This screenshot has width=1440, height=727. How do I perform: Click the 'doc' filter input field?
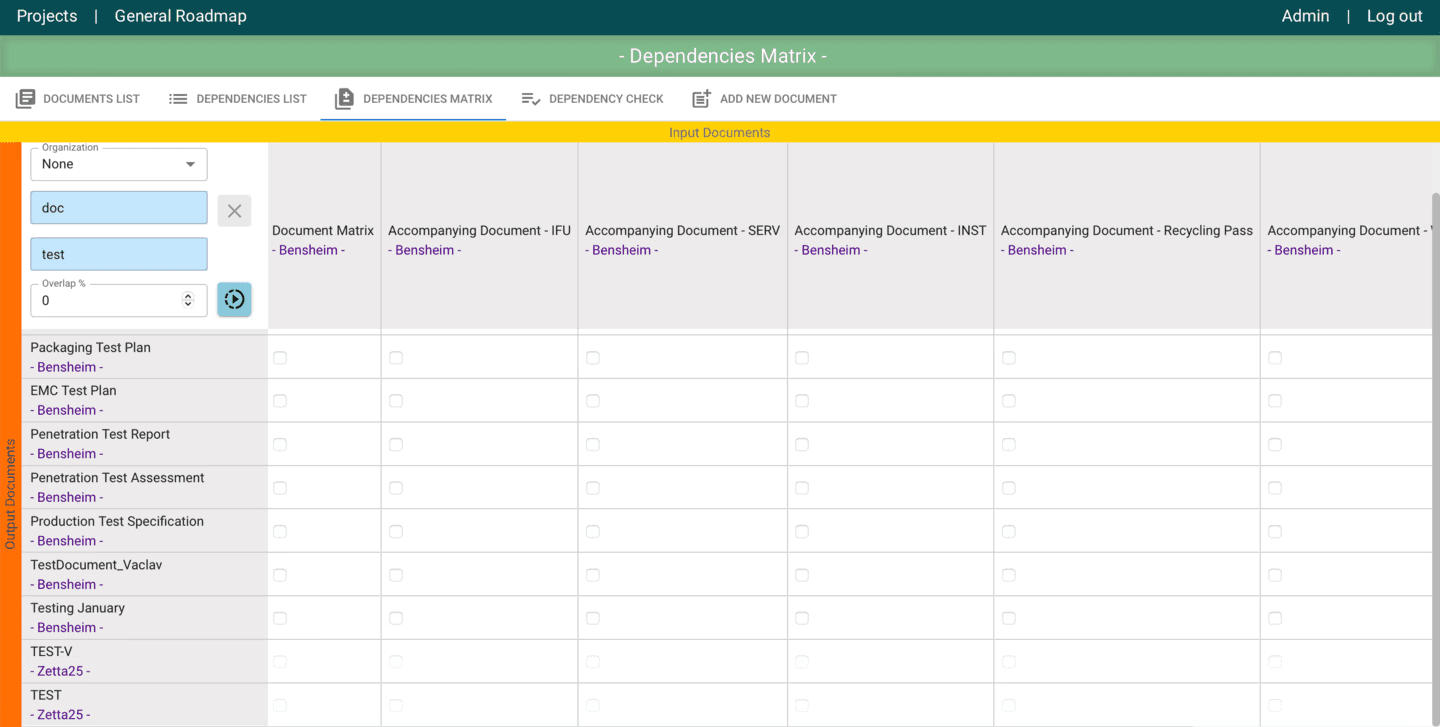click(x=119, y=208)
